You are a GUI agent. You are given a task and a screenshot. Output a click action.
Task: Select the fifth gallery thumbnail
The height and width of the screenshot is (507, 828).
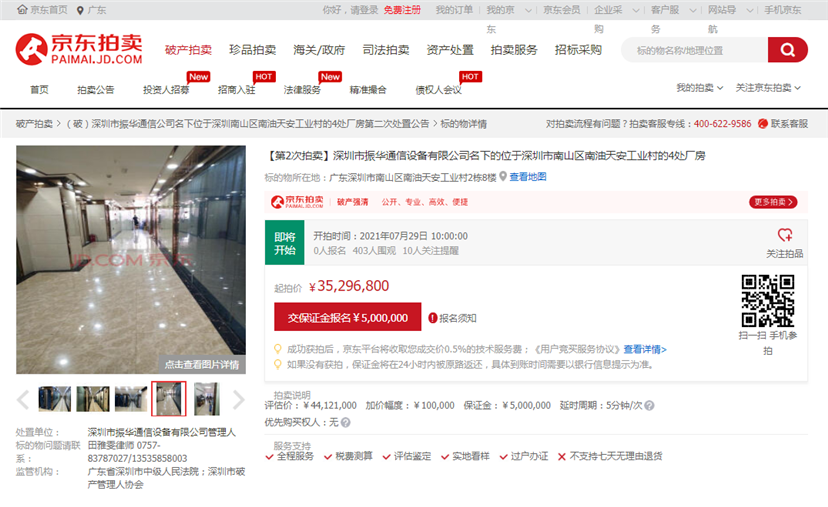206,399
